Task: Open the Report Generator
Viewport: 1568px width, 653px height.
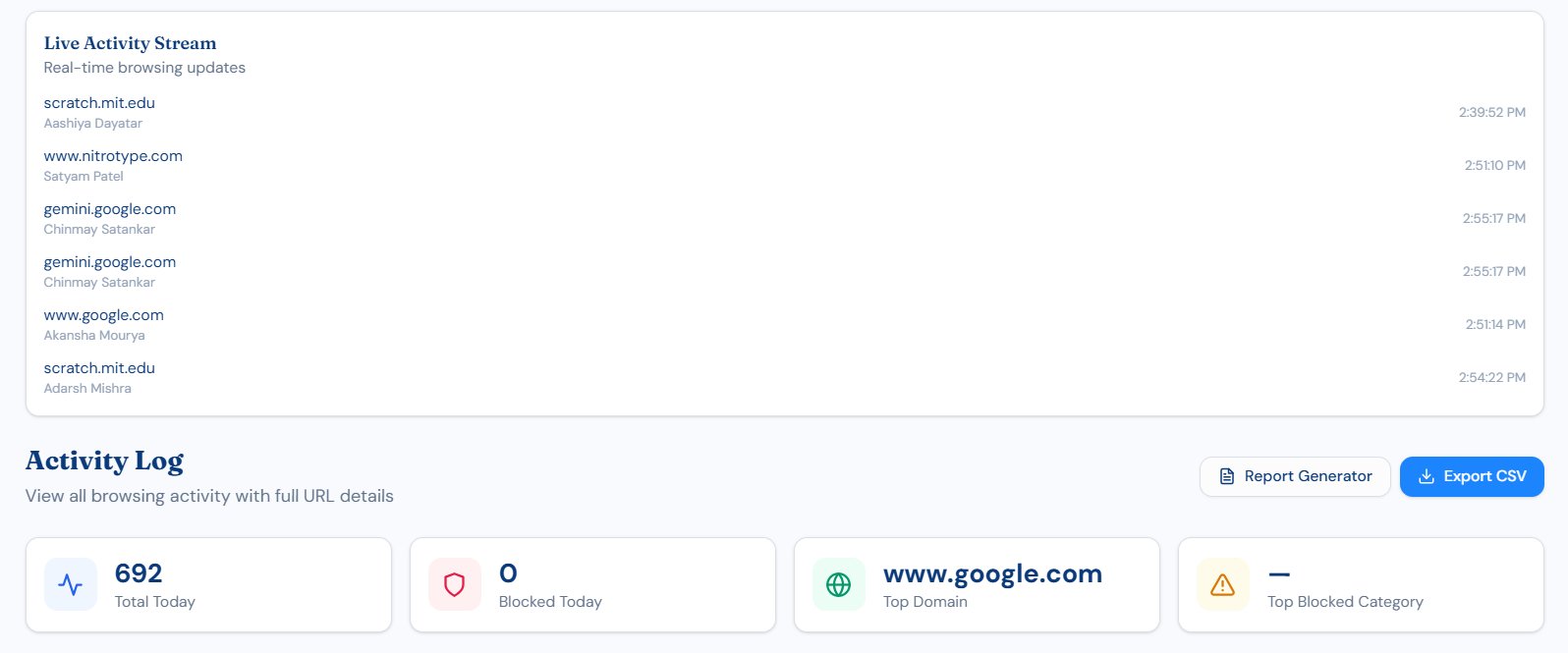Action: point(1295,476)
